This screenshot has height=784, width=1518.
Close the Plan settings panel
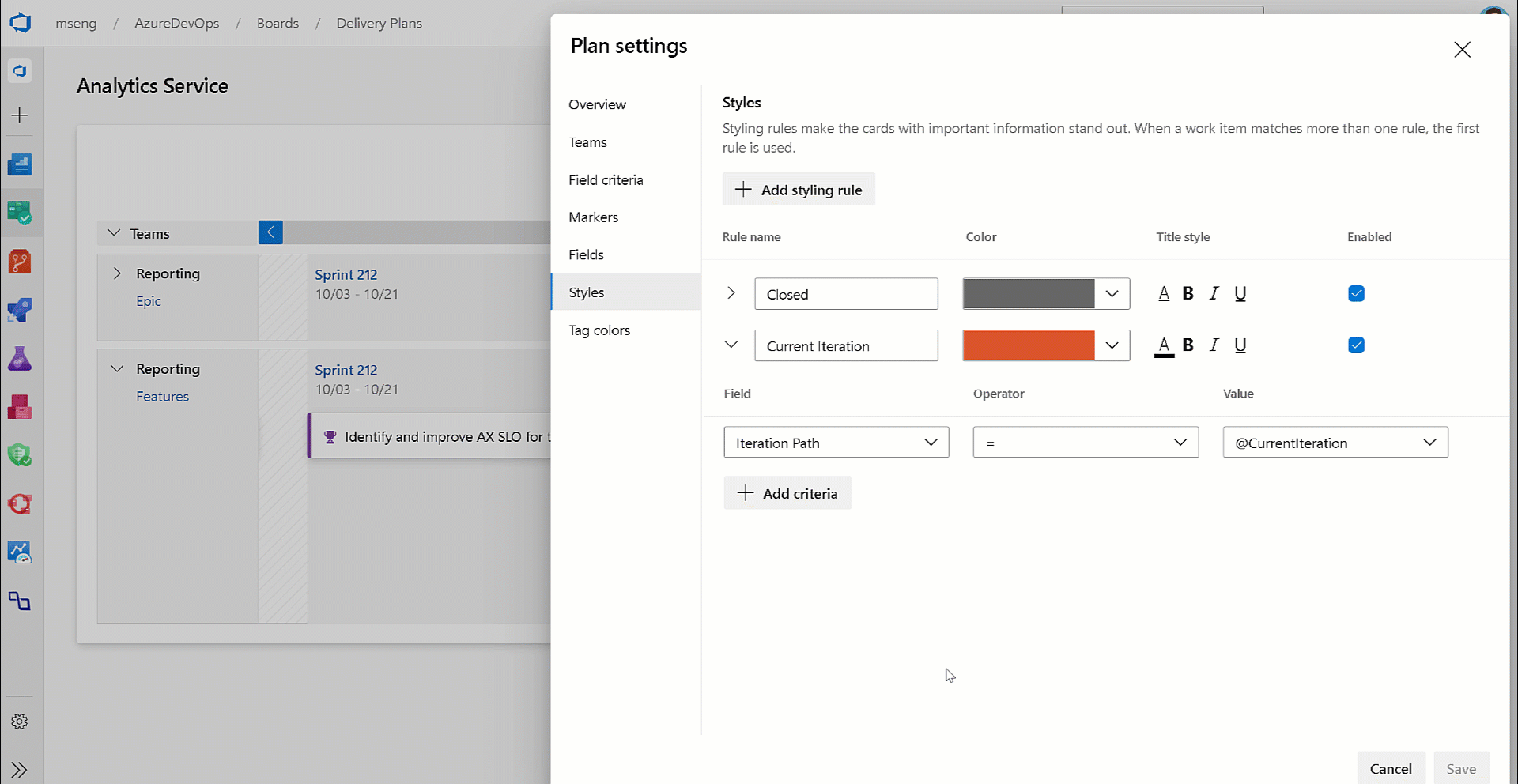pyautogui.click(x=1462, y=50)
